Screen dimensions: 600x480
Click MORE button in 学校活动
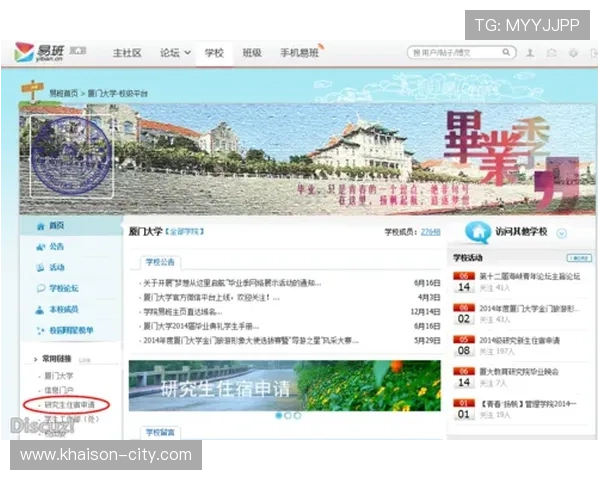(x=579, y=258)
